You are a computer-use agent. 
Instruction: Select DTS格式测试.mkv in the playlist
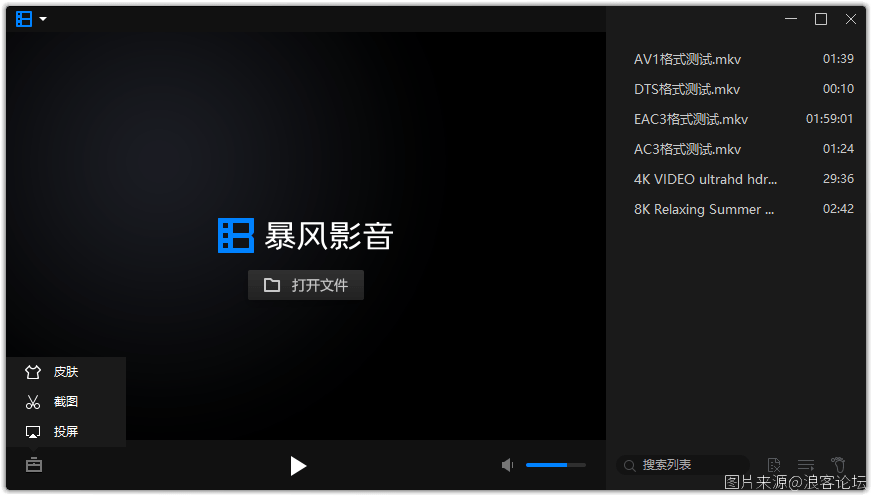(743, 89)
